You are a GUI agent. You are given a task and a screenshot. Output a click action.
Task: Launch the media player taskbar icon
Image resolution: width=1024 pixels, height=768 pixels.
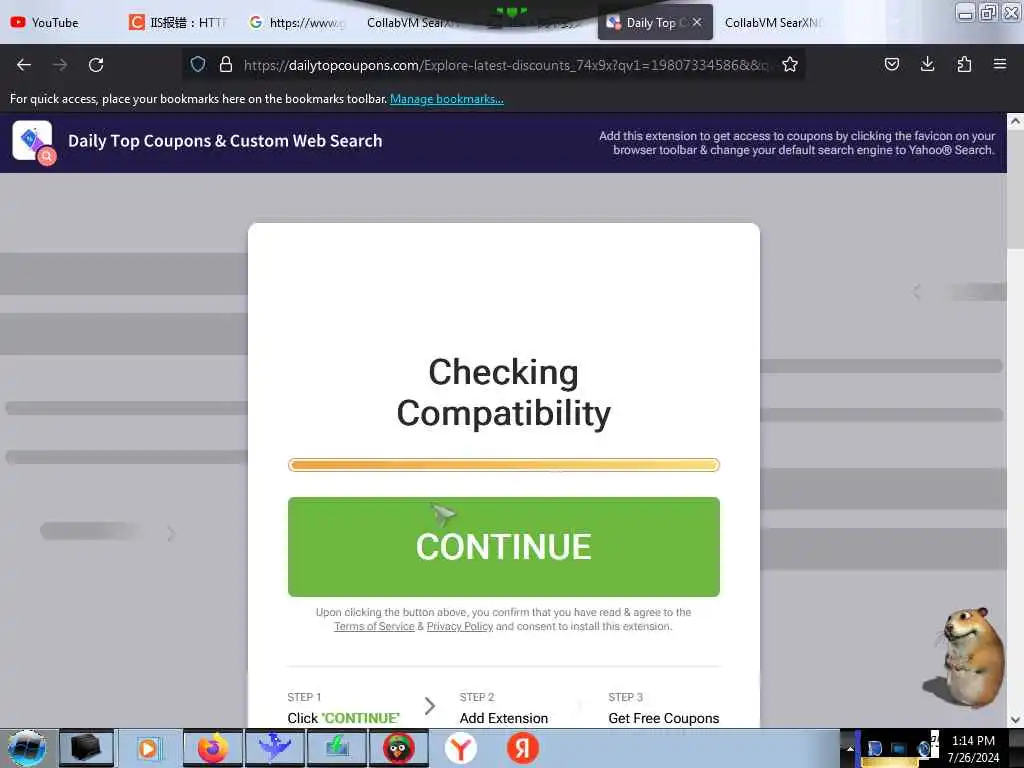148,748
